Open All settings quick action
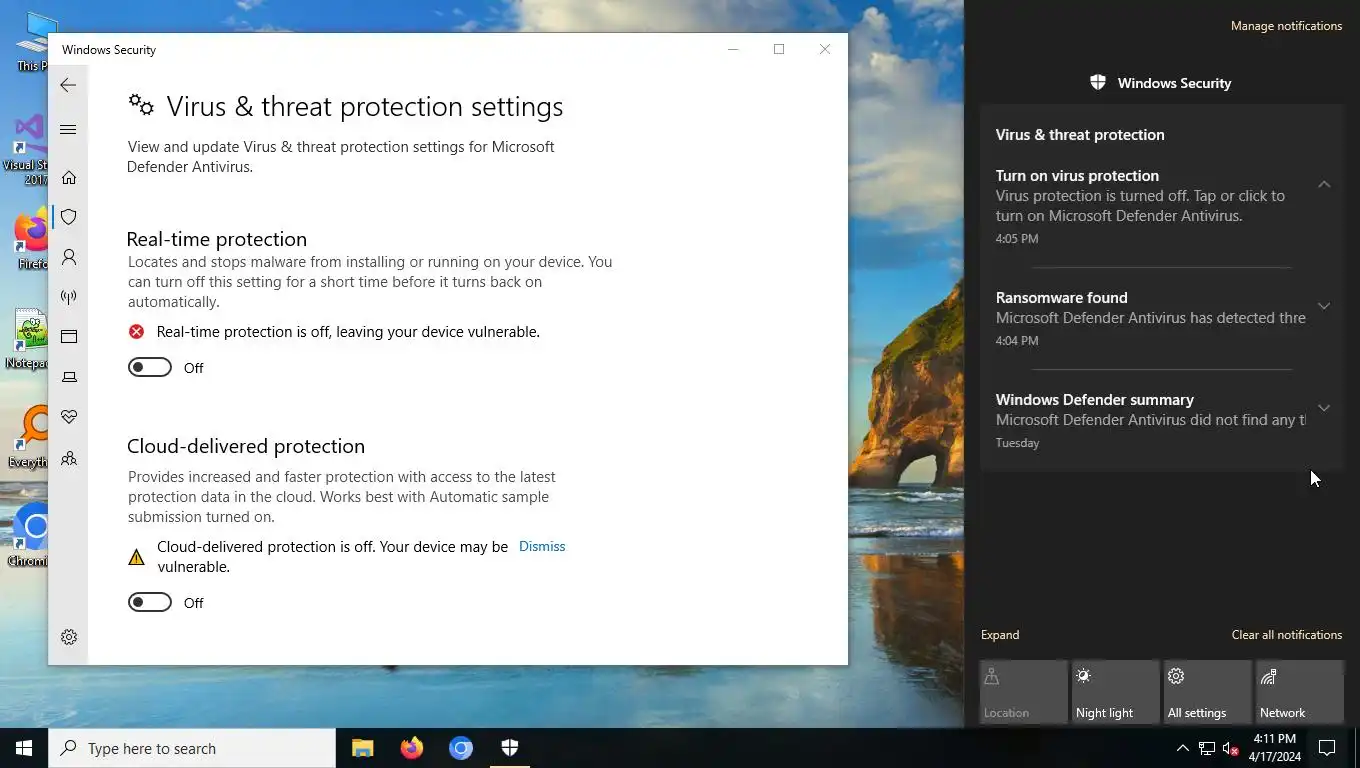The image size is (1360, 768). coord(1208,692)
